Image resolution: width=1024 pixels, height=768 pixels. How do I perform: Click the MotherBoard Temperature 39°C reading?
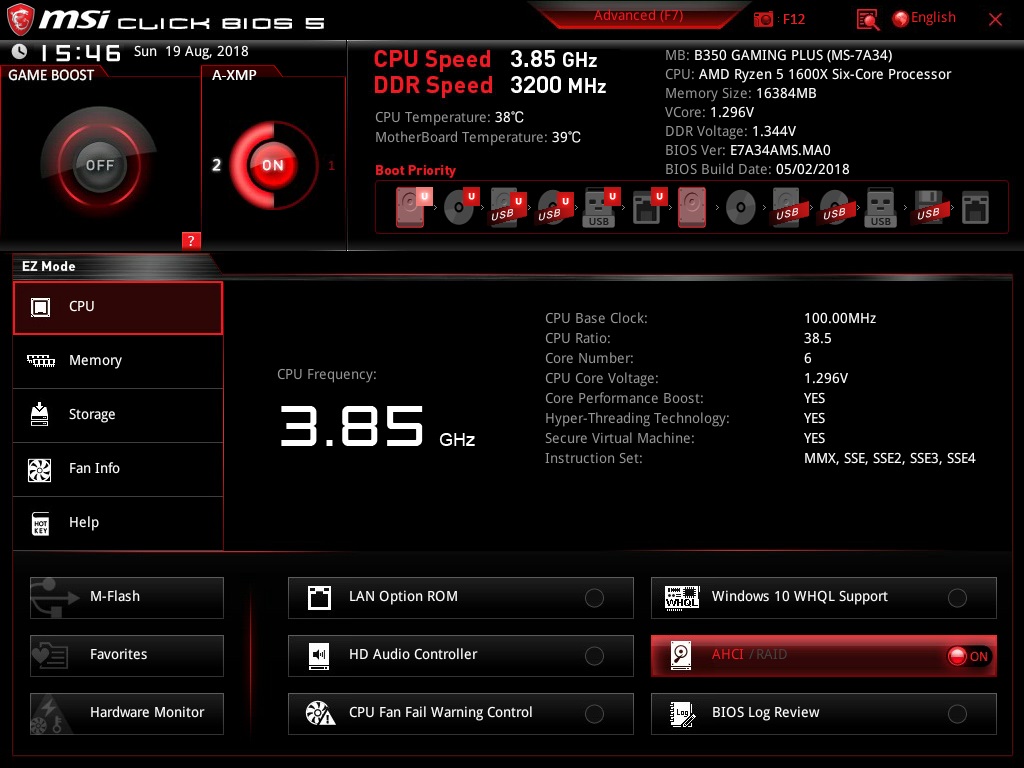pyautogui.click(x=477, y=137)
